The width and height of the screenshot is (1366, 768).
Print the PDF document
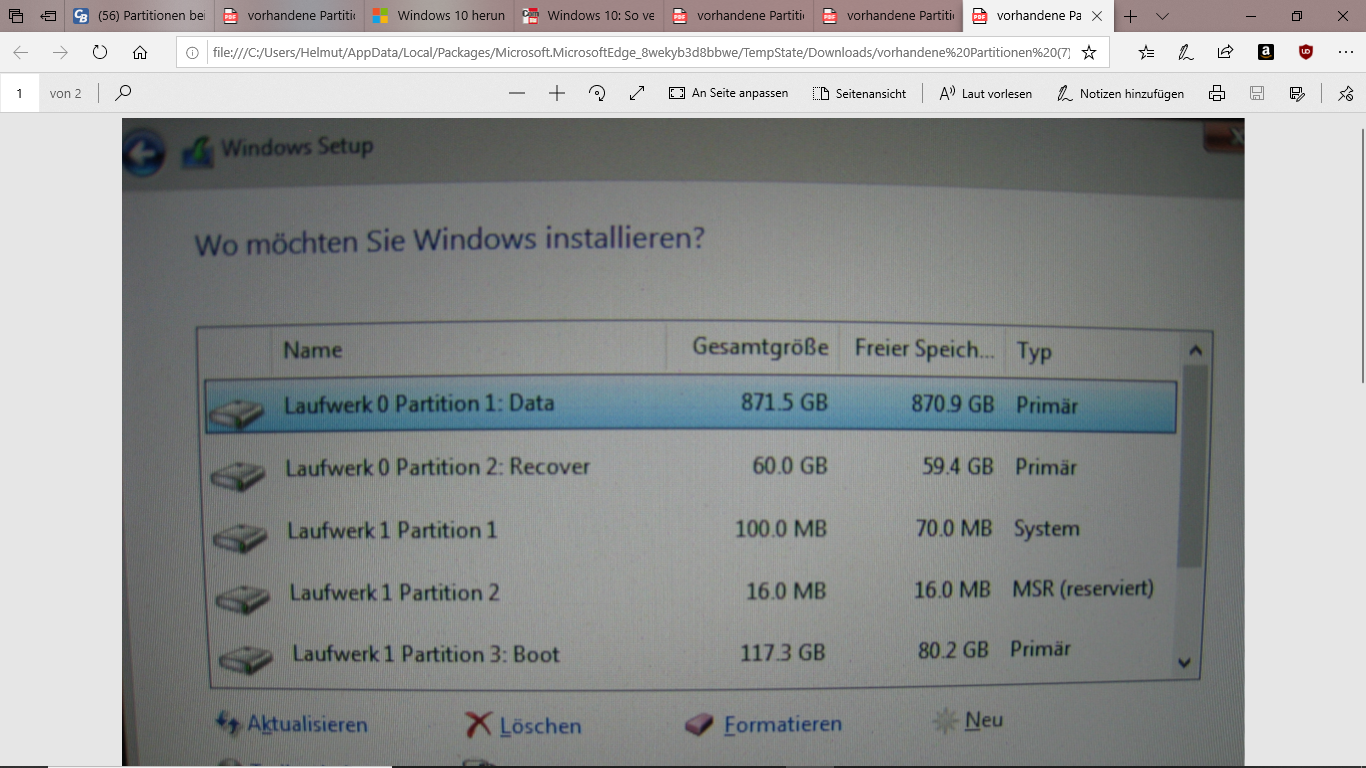1217,93
